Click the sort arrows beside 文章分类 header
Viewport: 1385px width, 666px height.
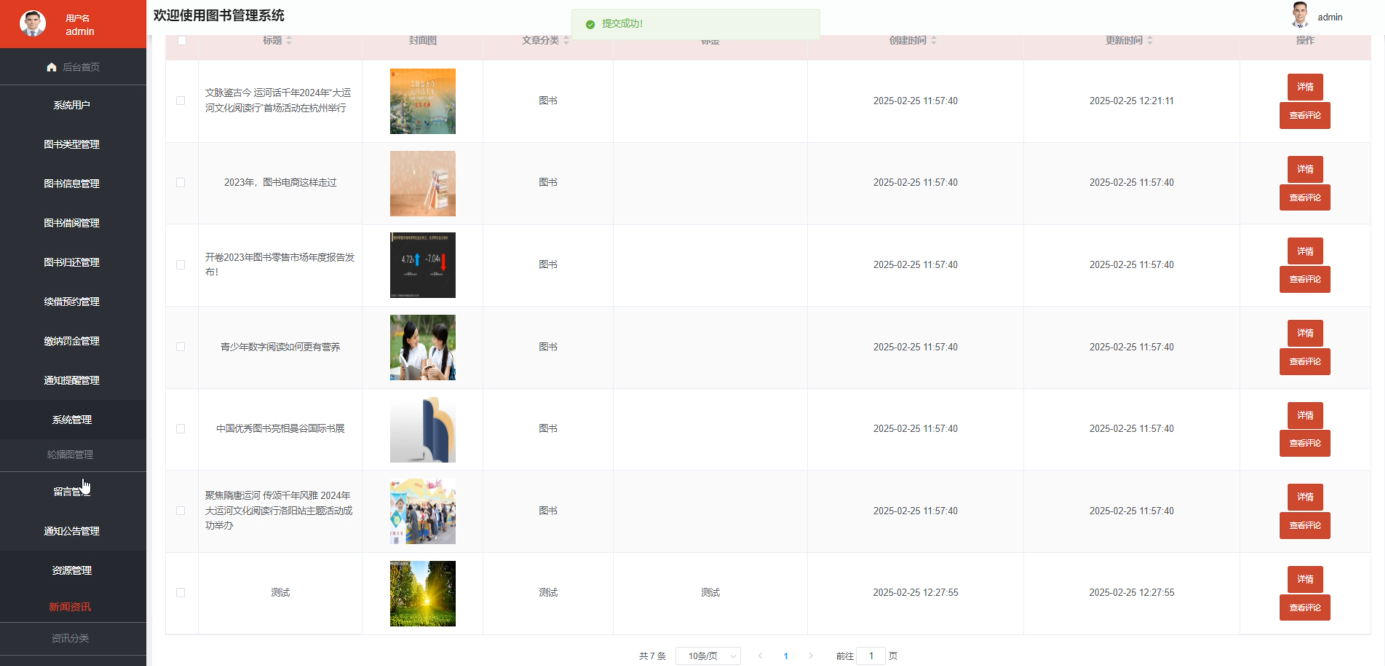(x=566, y=40)
